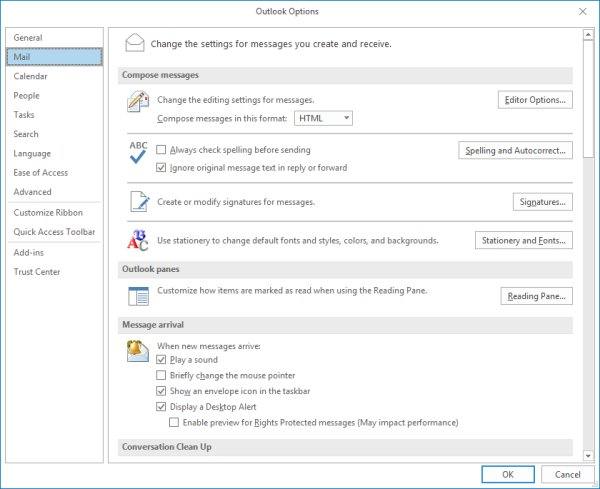The height and width of the screenshot is (489, 600).
Task: Open the General options category
Action: click(54, 37)
